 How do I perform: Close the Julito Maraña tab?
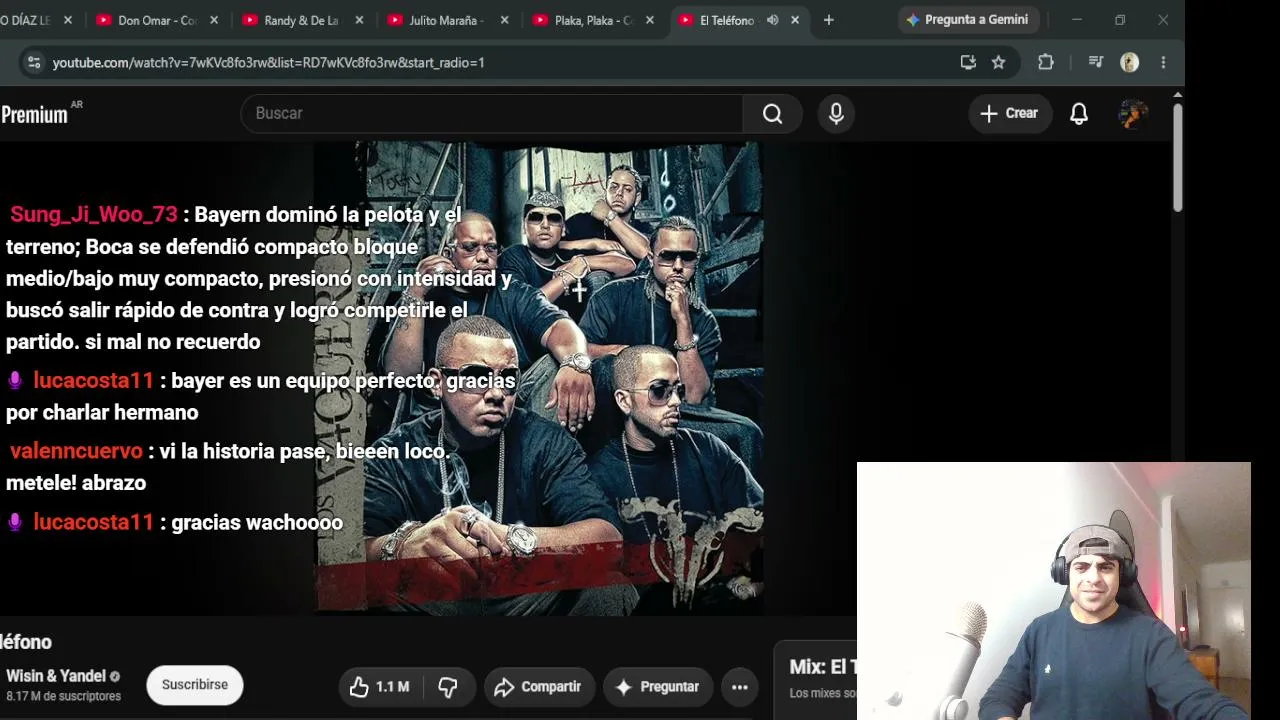tap(504, 20)
